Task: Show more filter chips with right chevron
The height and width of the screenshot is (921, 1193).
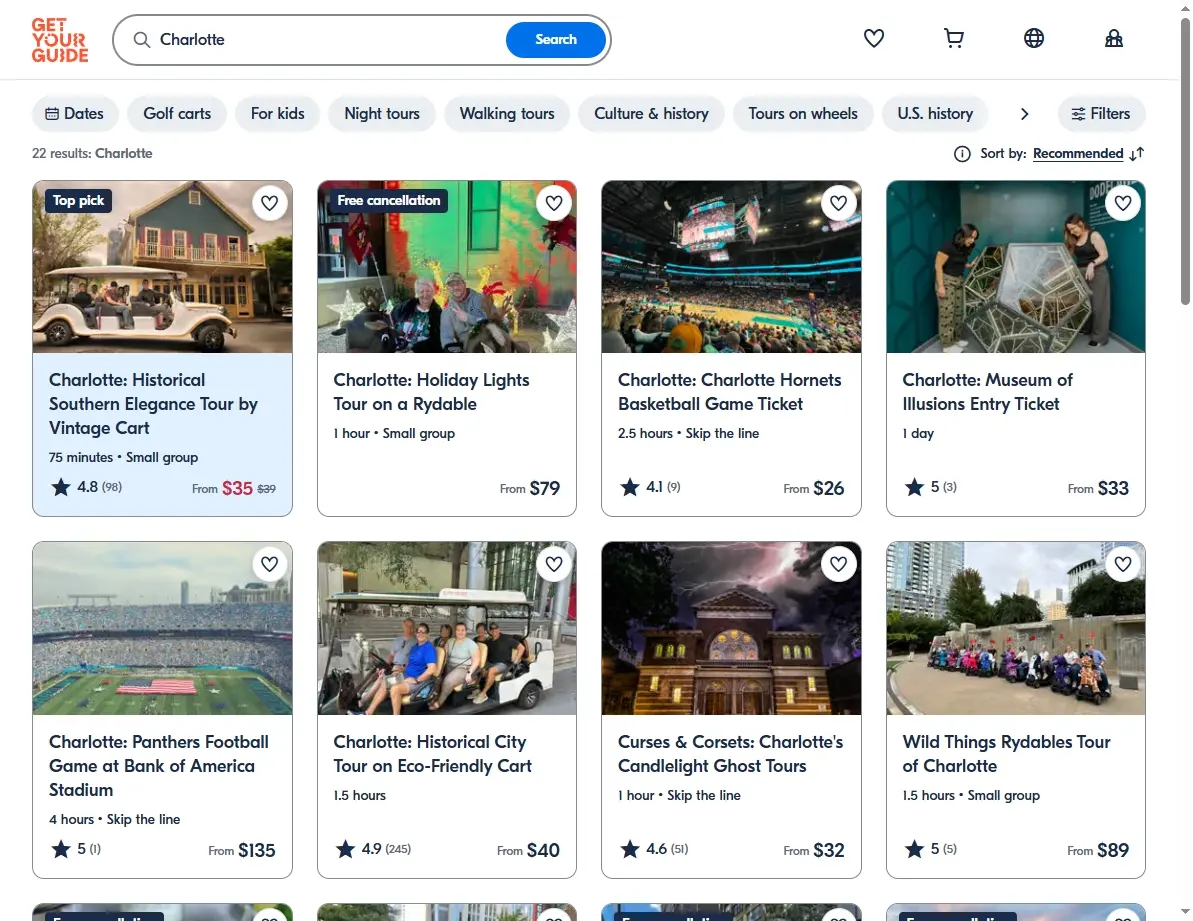Action: pyautogui.click(x=1024, y=114)
